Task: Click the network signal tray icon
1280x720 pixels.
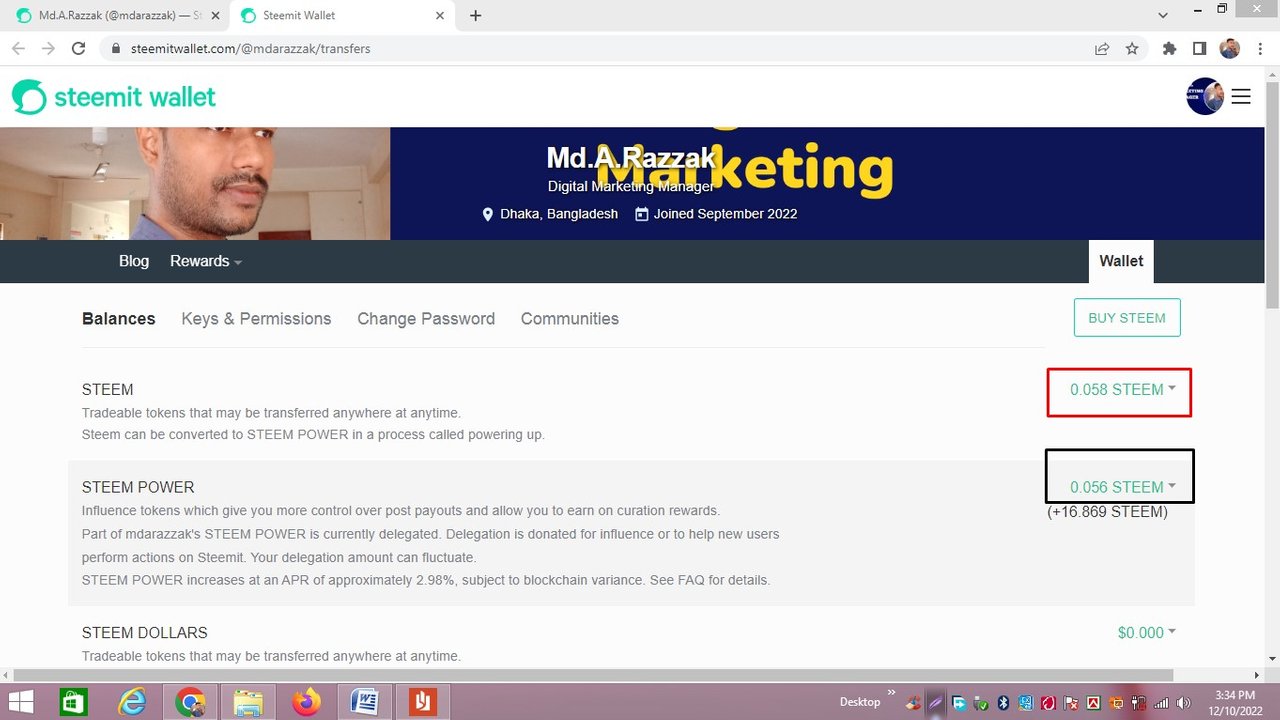Action: (1161, 703)
